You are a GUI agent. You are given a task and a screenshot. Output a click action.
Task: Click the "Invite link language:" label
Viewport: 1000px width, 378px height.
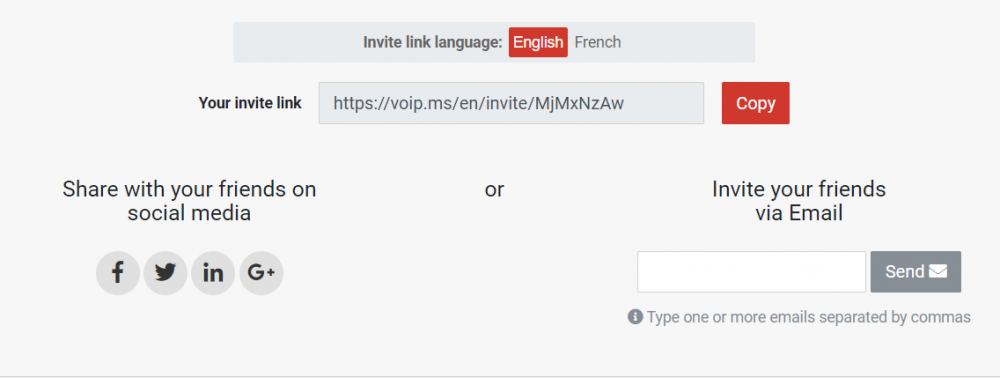[433, 42]
